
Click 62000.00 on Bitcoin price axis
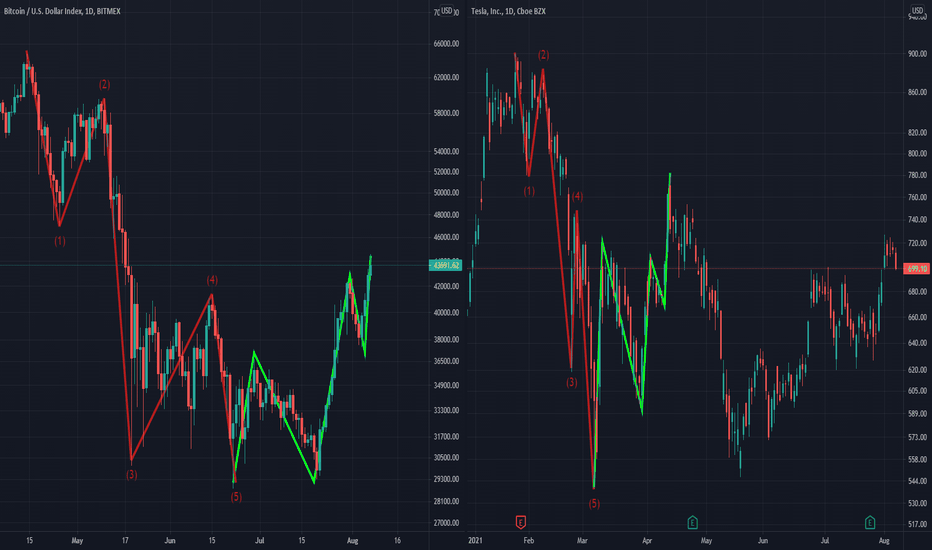coord(446,77)
